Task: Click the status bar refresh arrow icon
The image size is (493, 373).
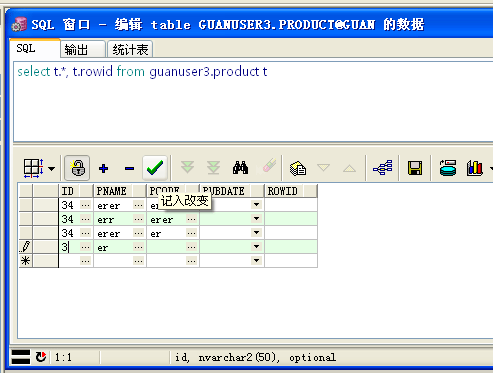Action: [x=41, y=357]
